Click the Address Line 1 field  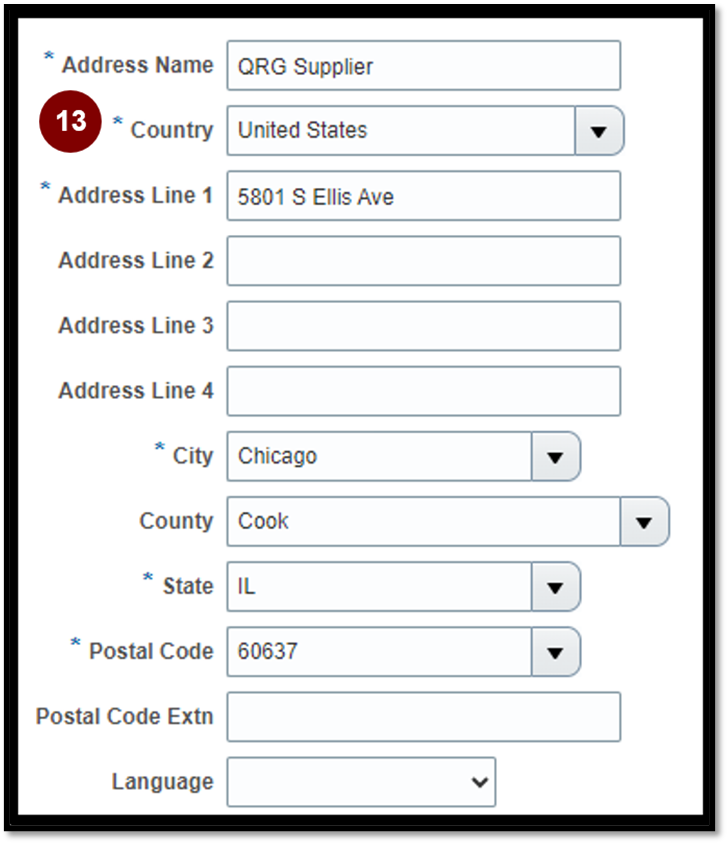pyautogui.click(x=424, y=196)
